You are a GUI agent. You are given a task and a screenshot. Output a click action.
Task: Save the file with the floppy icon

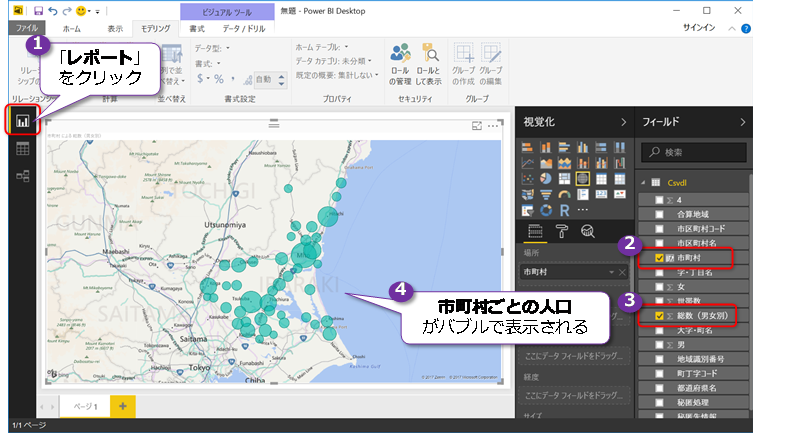[x=38, y=11]
